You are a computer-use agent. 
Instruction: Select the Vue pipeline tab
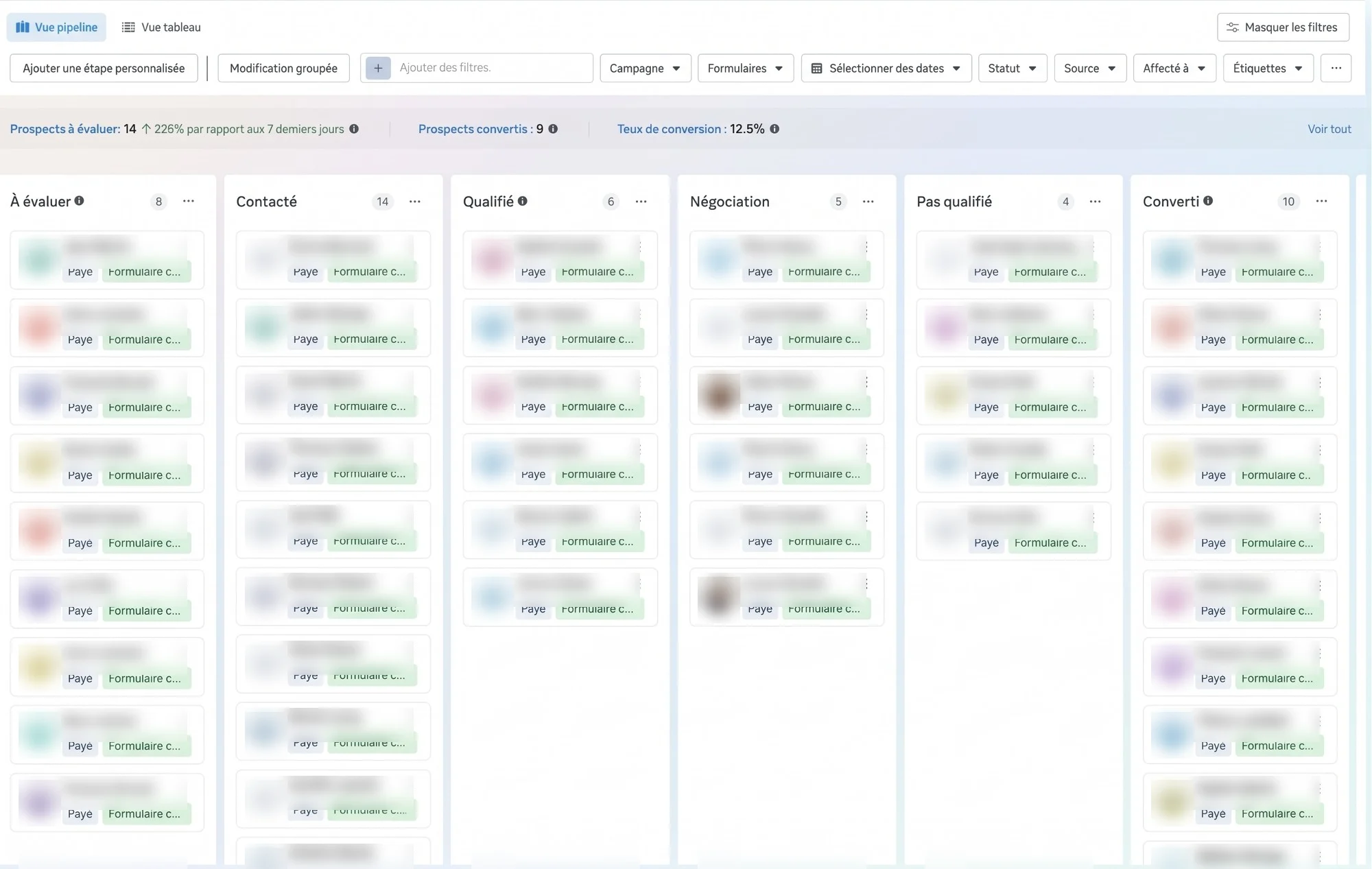tap(56, 27)
